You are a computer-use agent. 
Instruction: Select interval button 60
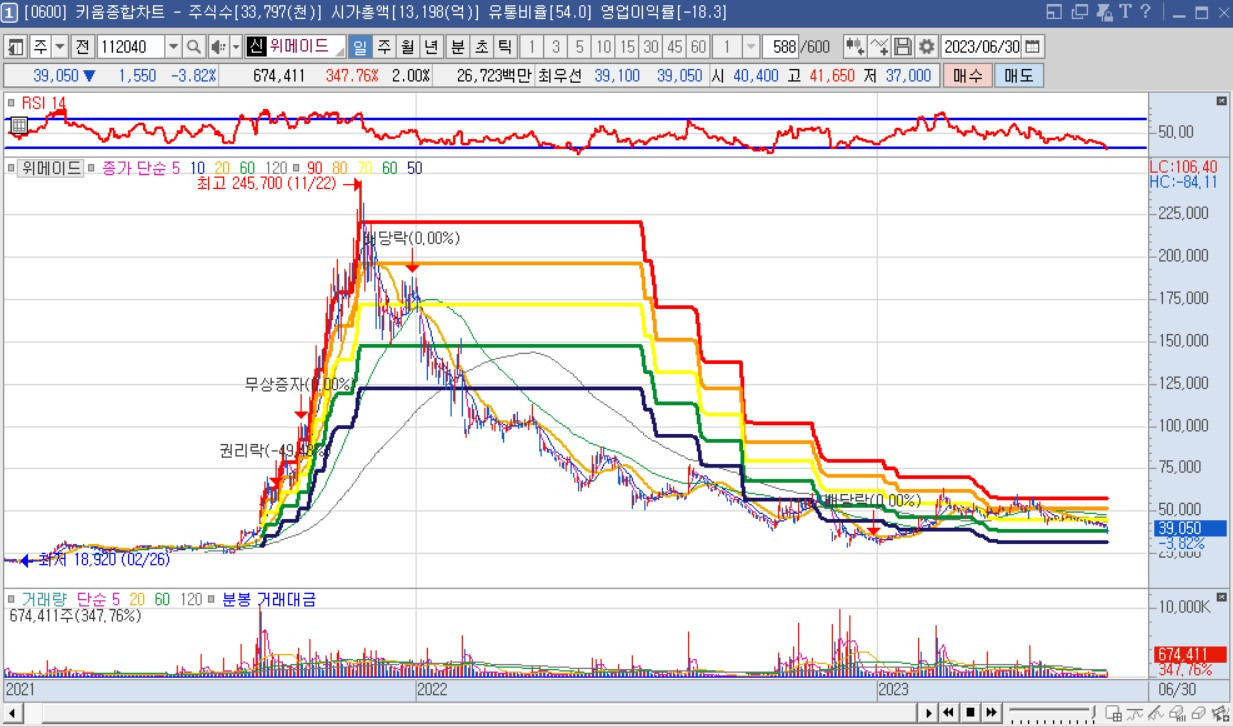coord(698,47)
